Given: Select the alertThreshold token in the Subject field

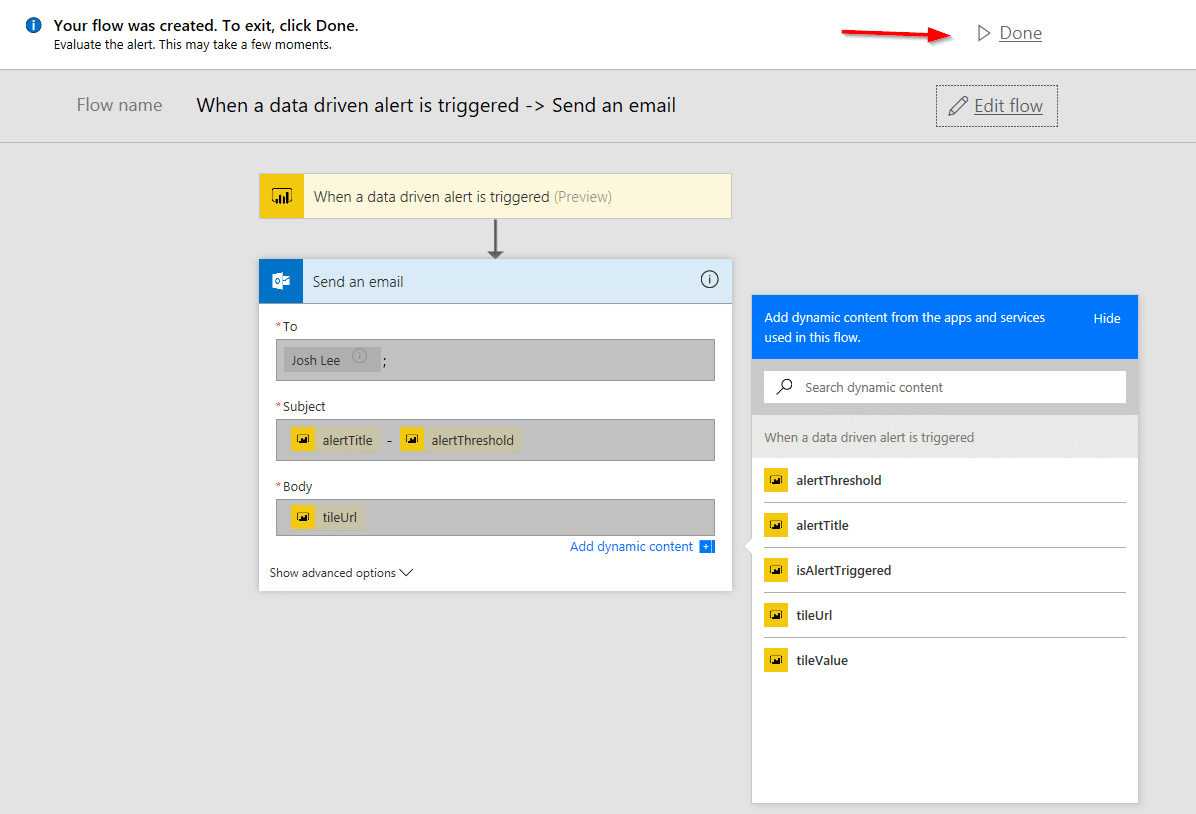Looking at the screenshot, I should pyautogui.click(x=459, y=439).
